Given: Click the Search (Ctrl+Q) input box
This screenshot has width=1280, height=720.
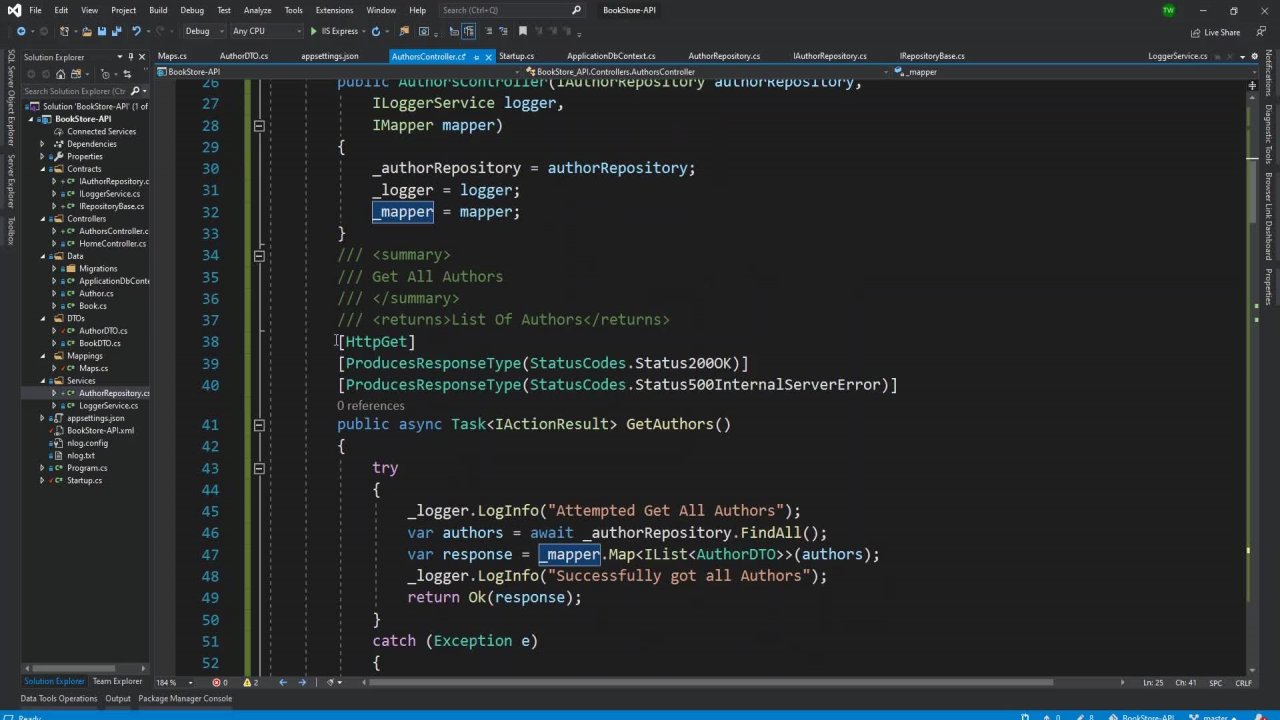Looking at the screenshot, I should pos(505,10).
